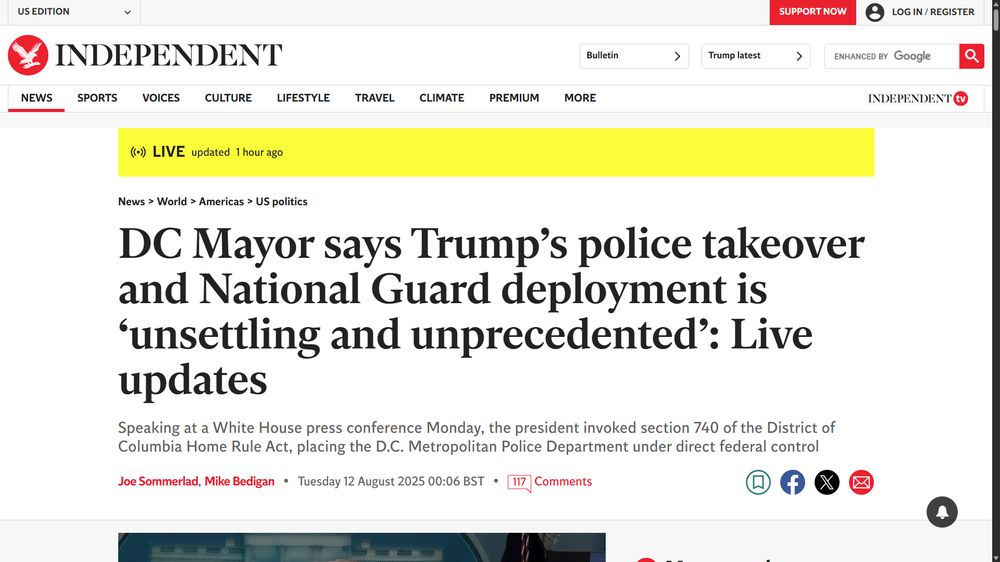Follow the World breadcrumb link
Screen dimensions: 1000x562
172,202
